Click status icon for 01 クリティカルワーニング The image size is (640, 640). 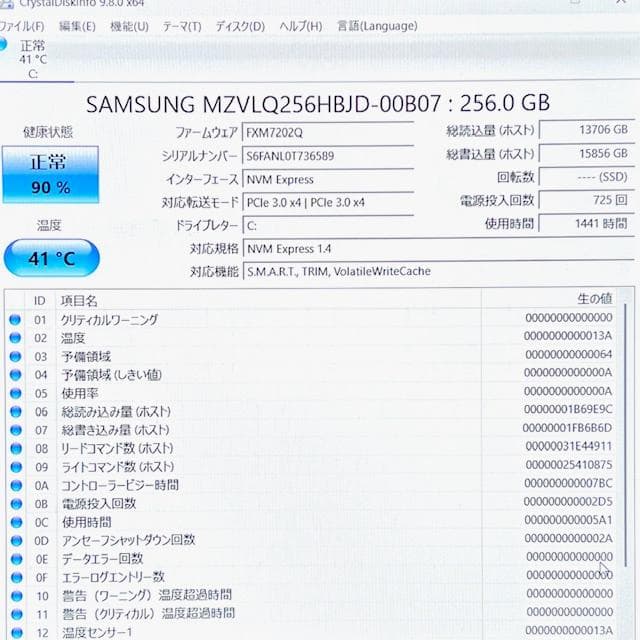click(x=15, y=320)
